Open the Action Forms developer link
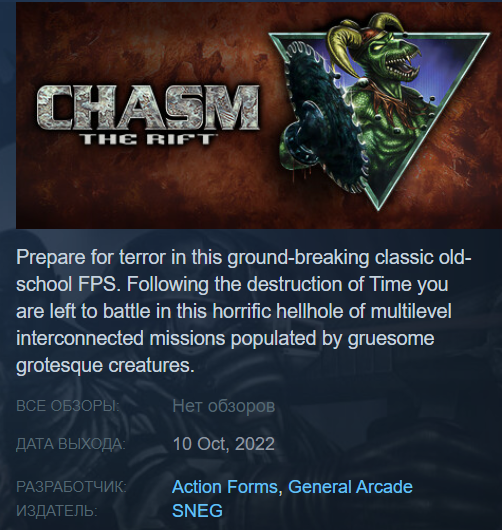The width and height of the screenshot is (502, 530). (x=225, y=487)
